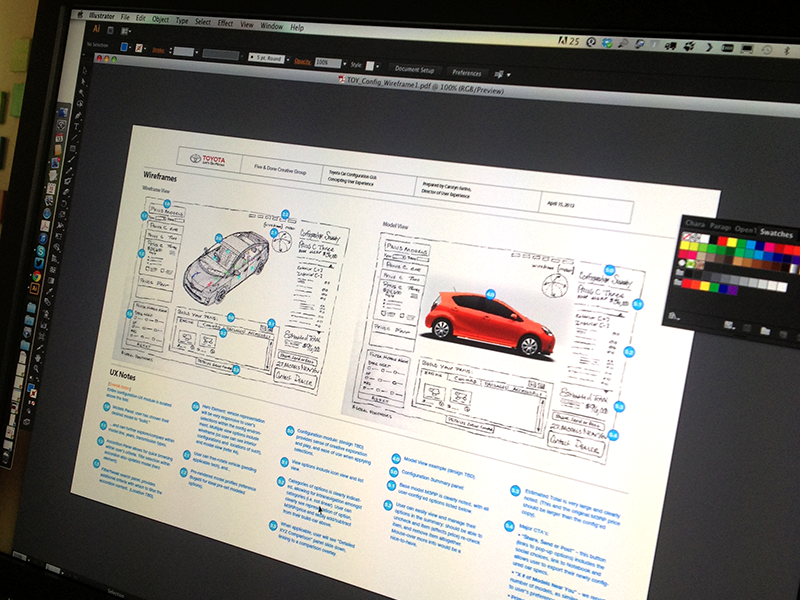Click the stroke weight input field
The height and width of the screenshot is (600, 800).
(184, 52)
